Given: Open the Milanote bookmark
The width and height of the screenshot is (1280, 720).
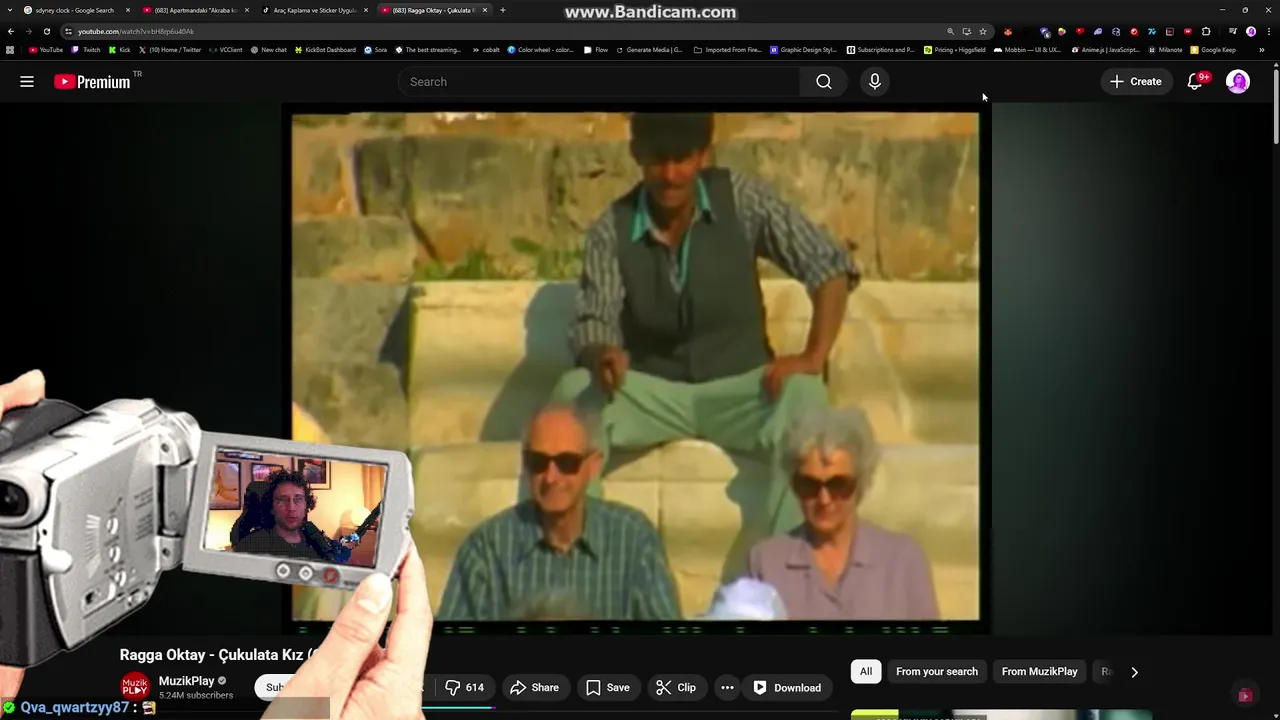Looking at the screenshot, I should [x=1164, y=49].
